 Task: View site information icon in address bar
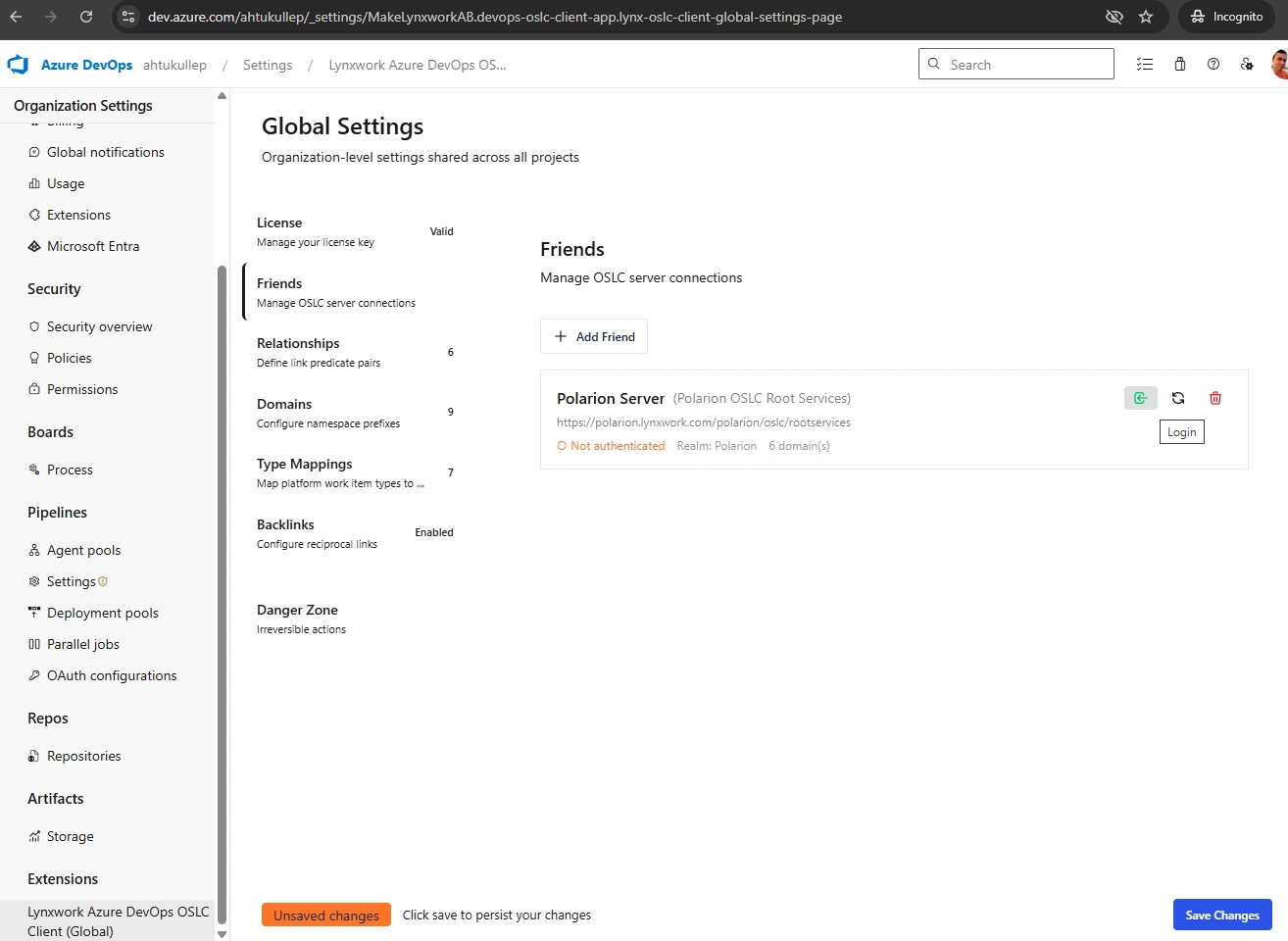pos(128,17)
